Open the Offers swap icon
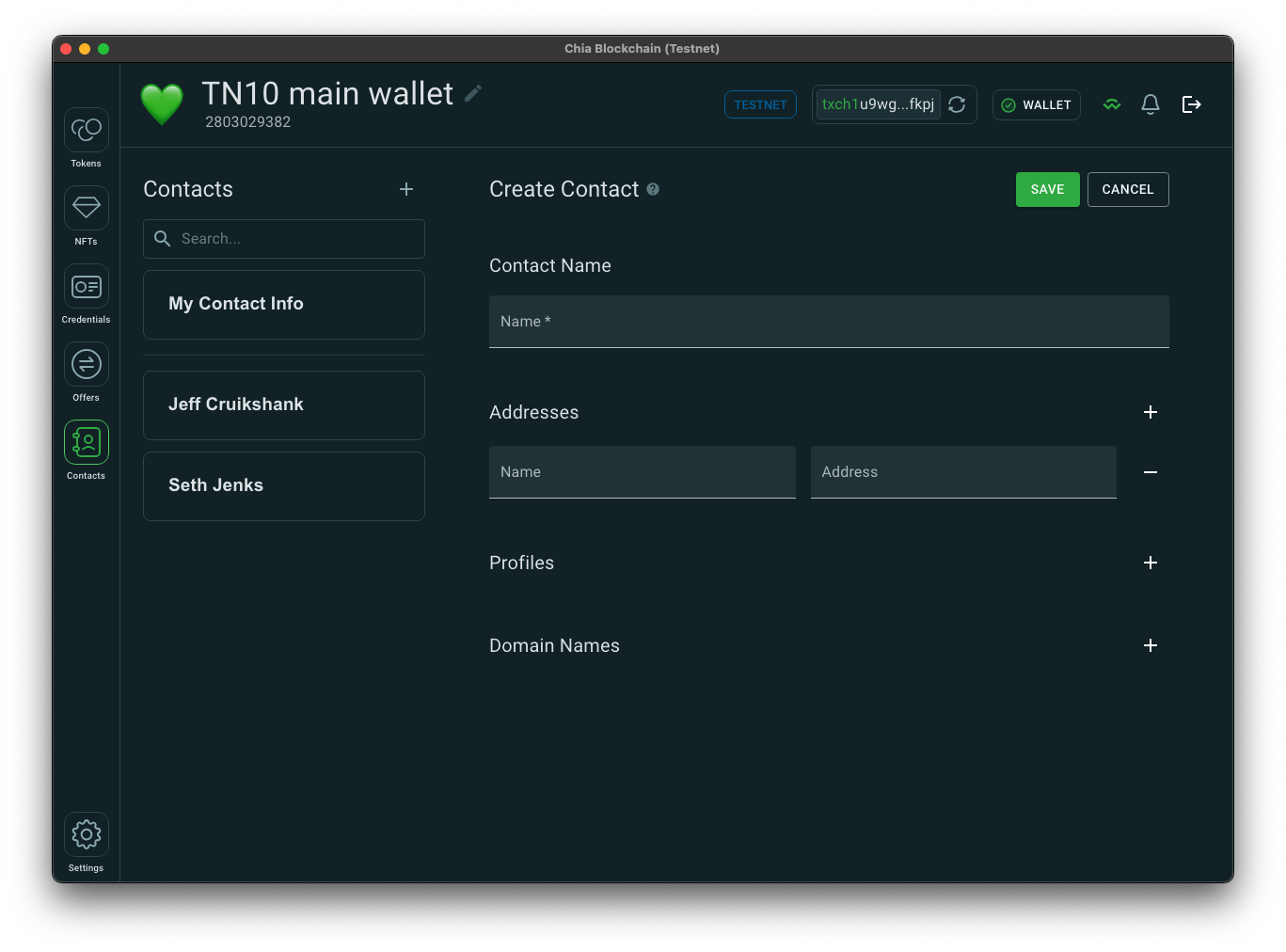Image resolution: width=1286 pixels, height=952 pixels. pyautogui.click(x=86, y=364)
